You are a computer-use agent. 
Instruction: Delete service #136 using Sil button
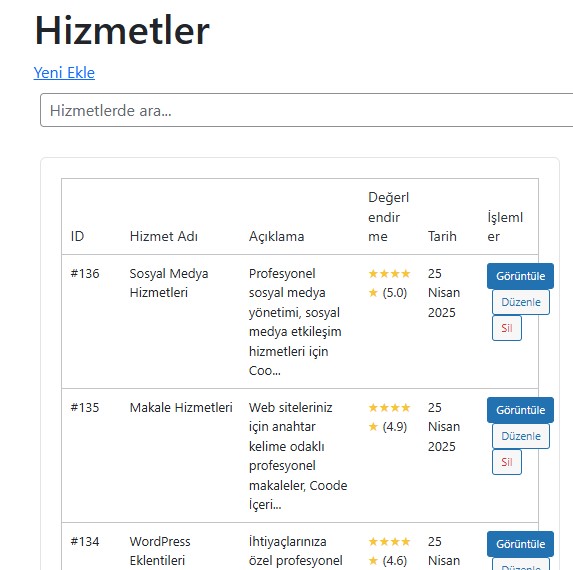tap(506, 328)
